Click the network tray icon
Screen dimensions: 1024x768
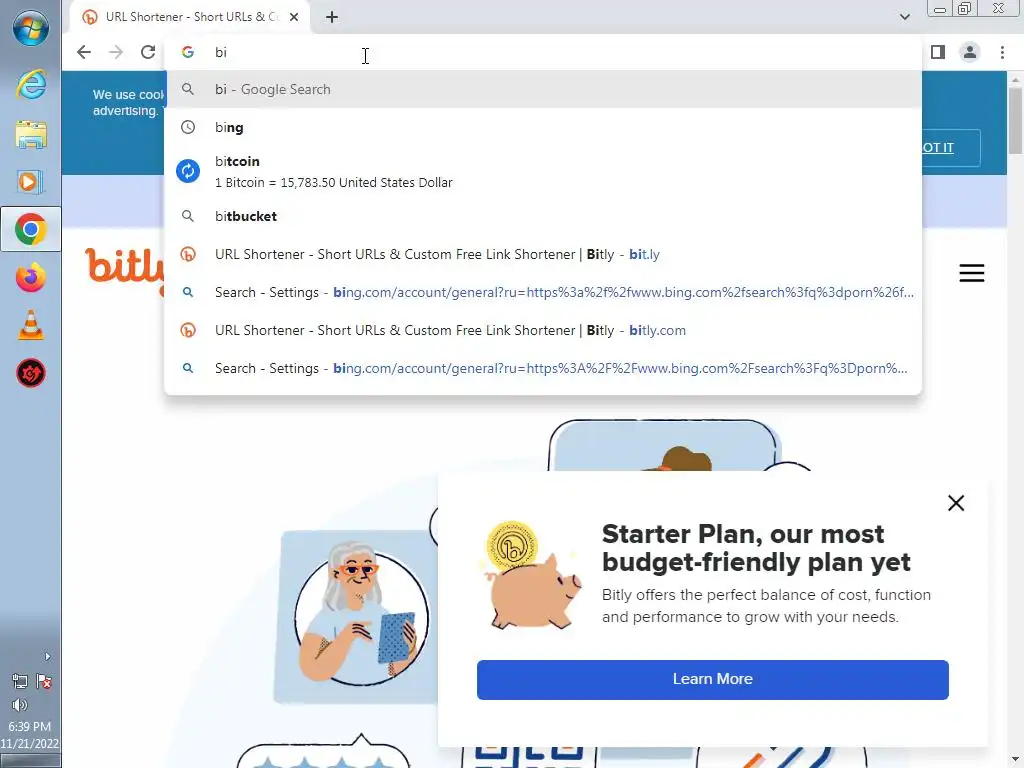tap(20, 682)
